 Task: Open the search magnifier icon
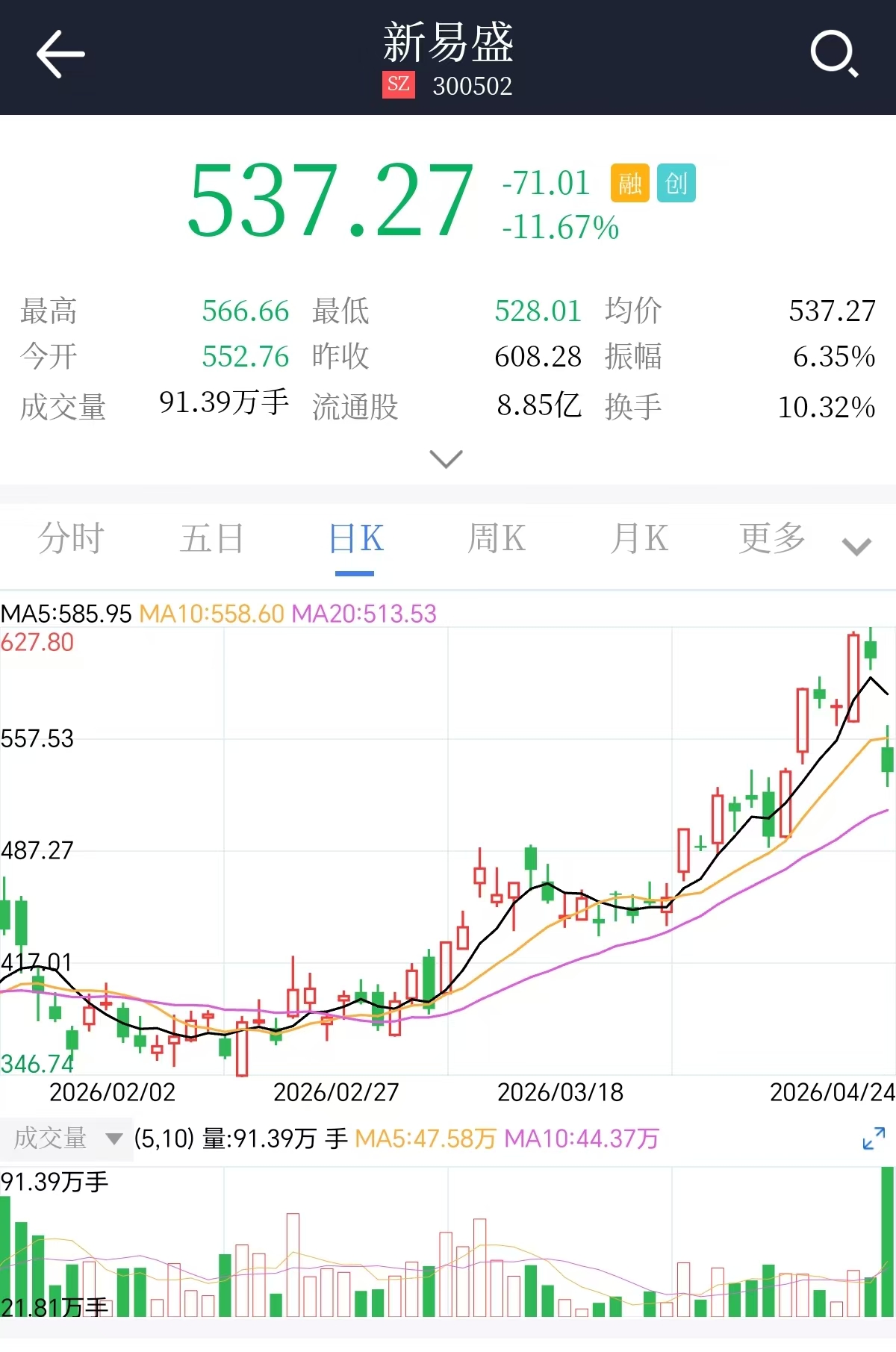[x=833, y=54]
